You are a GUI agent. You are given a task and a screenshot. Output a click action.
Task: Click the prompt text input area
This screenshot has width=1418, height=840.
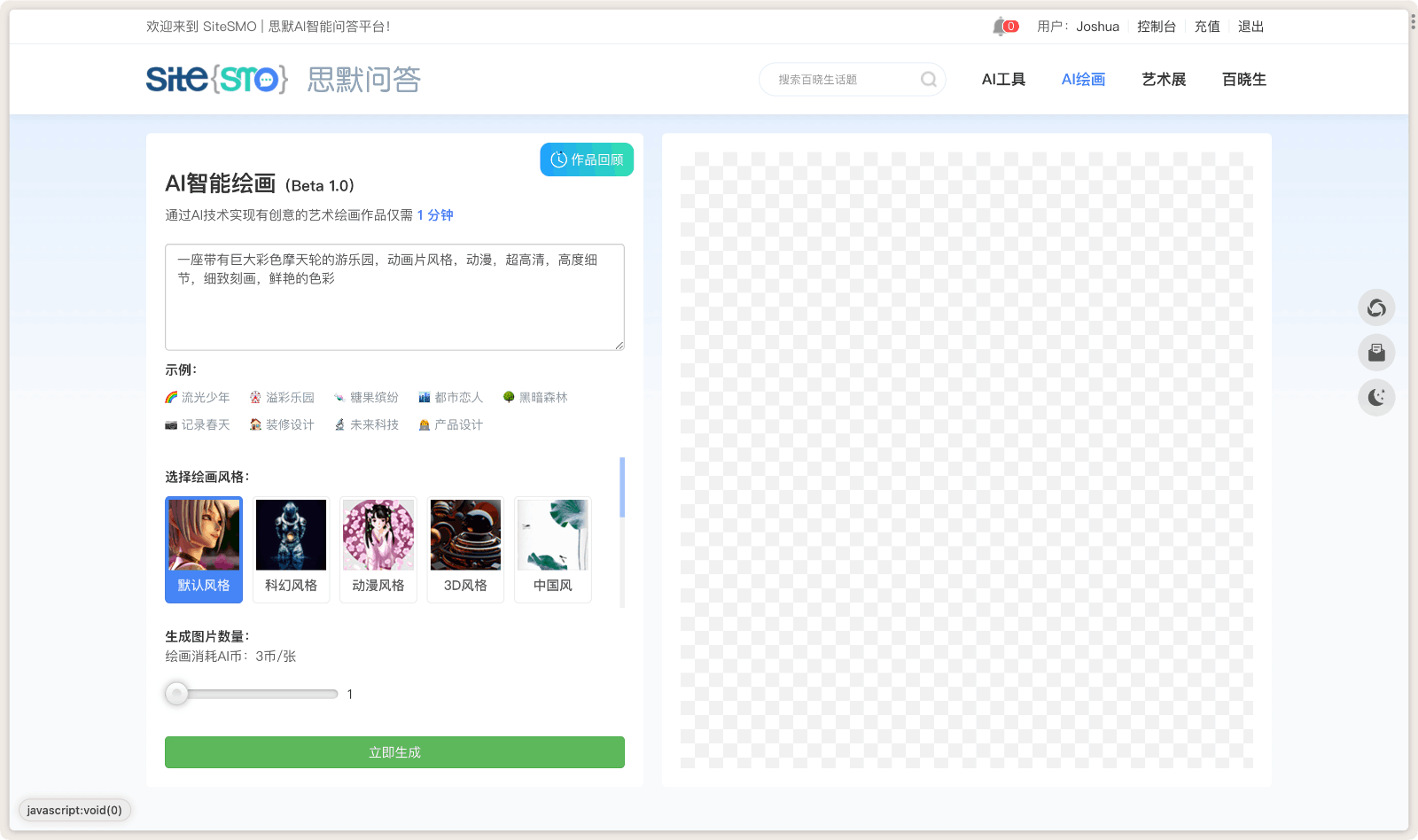point(394,297)
